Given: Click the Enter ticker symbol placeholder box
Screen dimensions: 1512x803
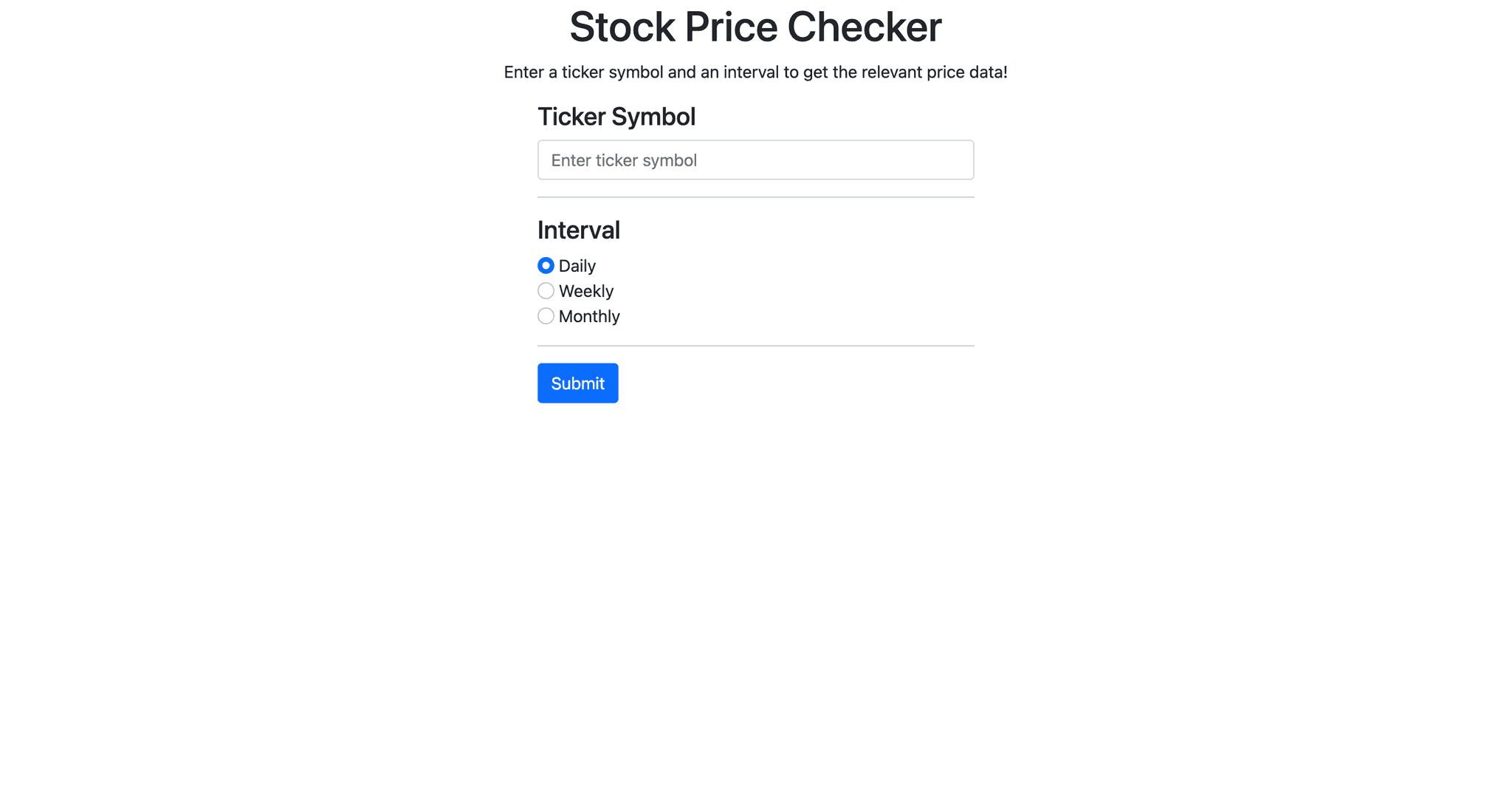Looking at the screenshot, I should pos(755,160).
